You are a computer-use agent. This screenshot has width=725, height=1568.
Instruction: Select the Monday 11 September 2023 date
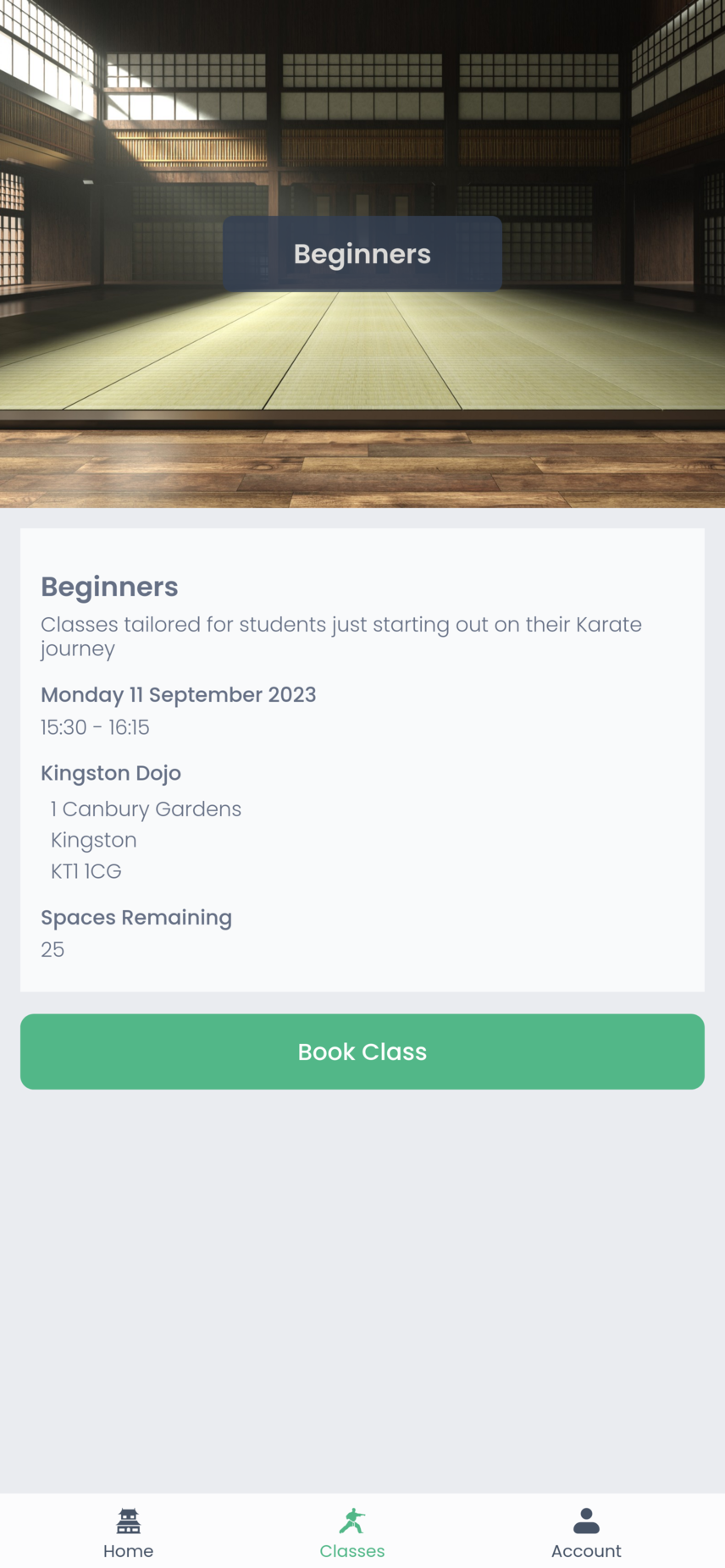pos(178,694)
